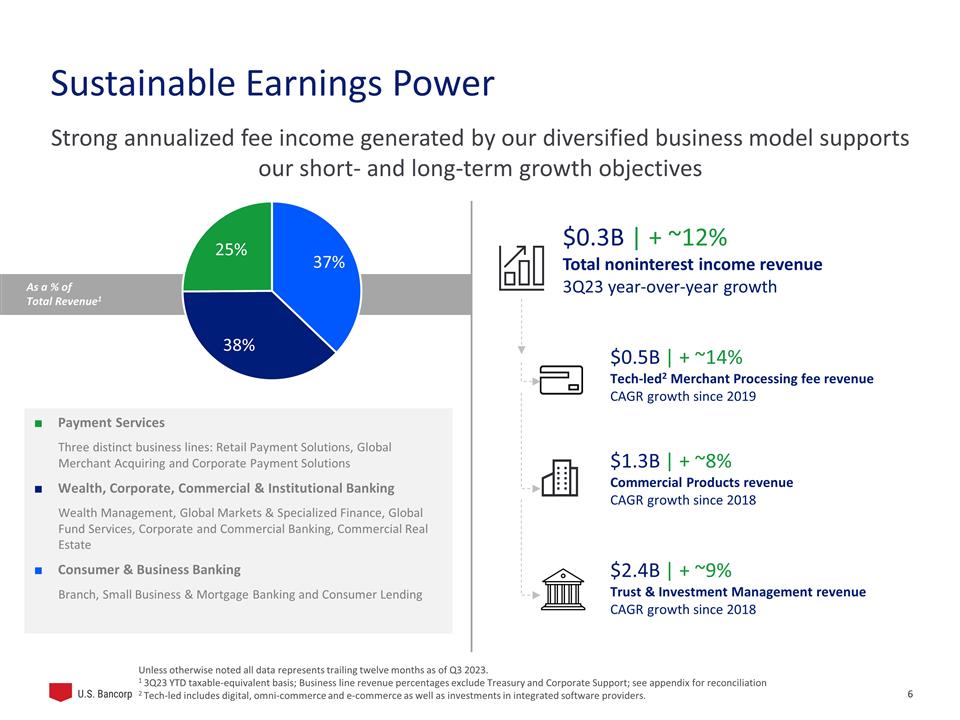
Task: Select the $1.3B | + ~8% figure
Action: coord(670,460)
